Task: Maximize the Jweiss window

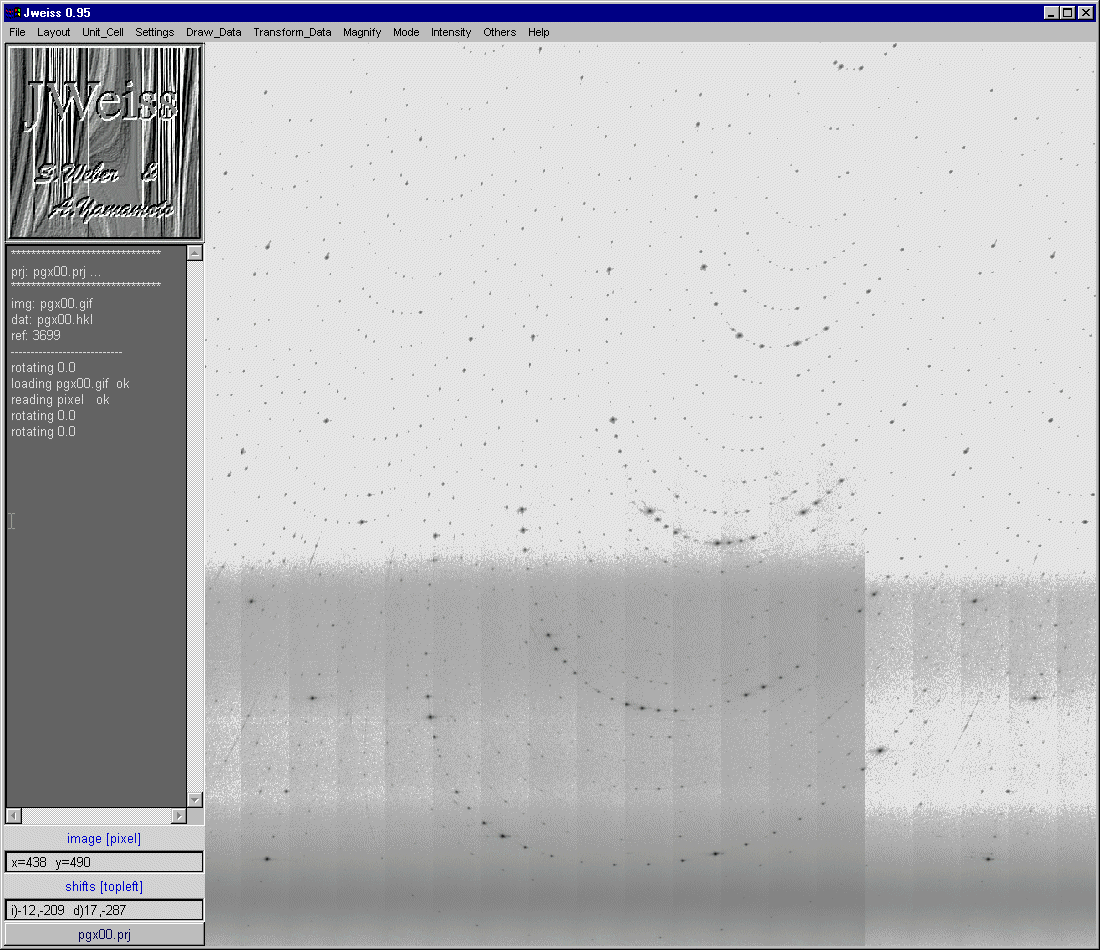Action: (x=1068, y=13)
